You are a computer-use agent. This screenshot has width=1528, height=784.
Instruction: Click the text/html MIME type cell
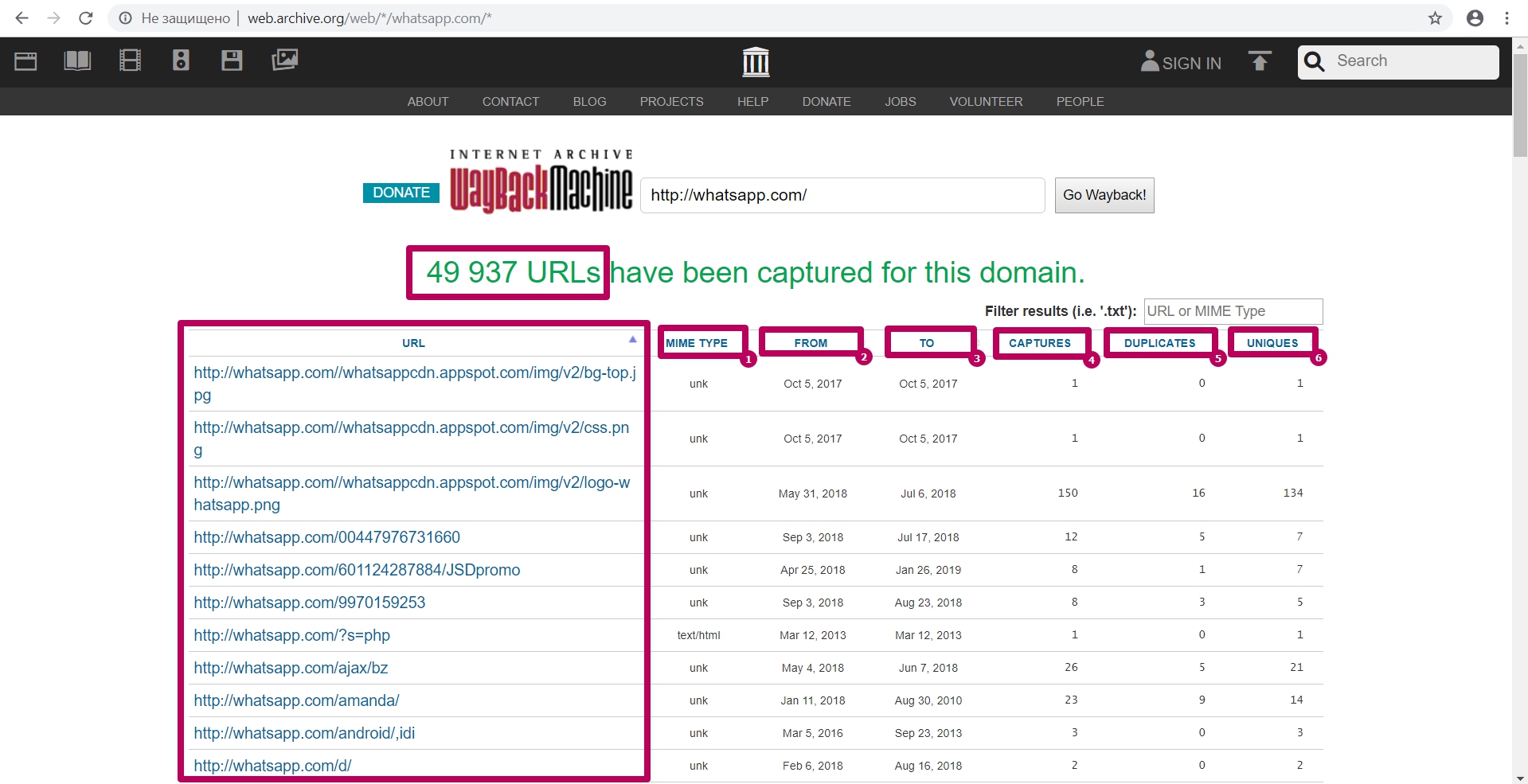tap(698, 635)
